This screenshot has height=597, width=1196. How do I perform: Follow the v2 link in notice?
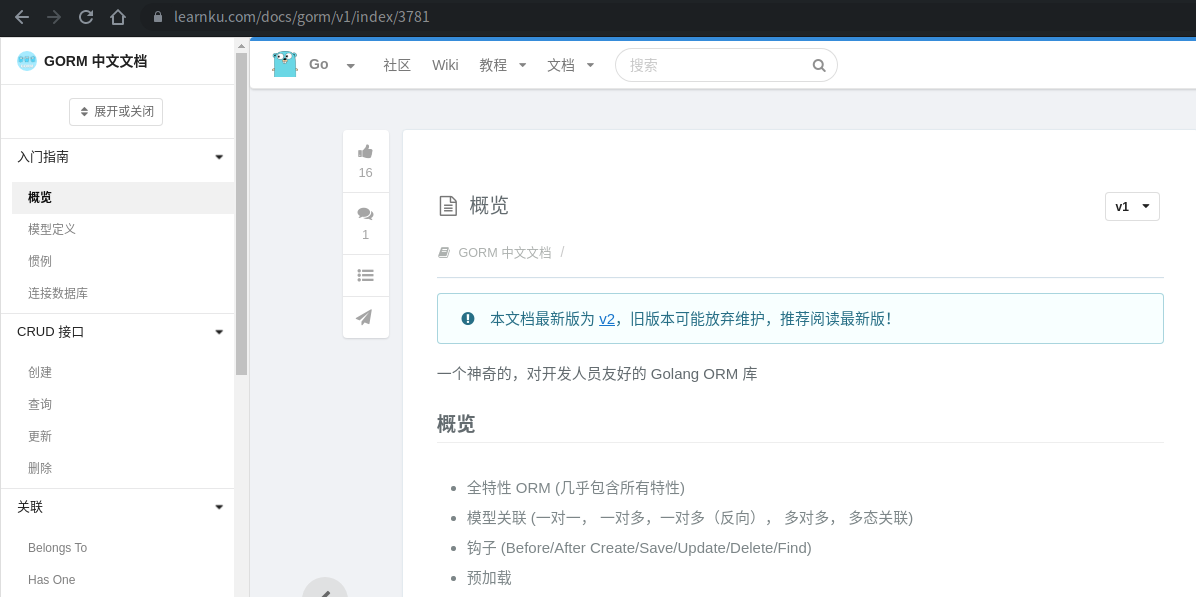(x=606, y=319)
